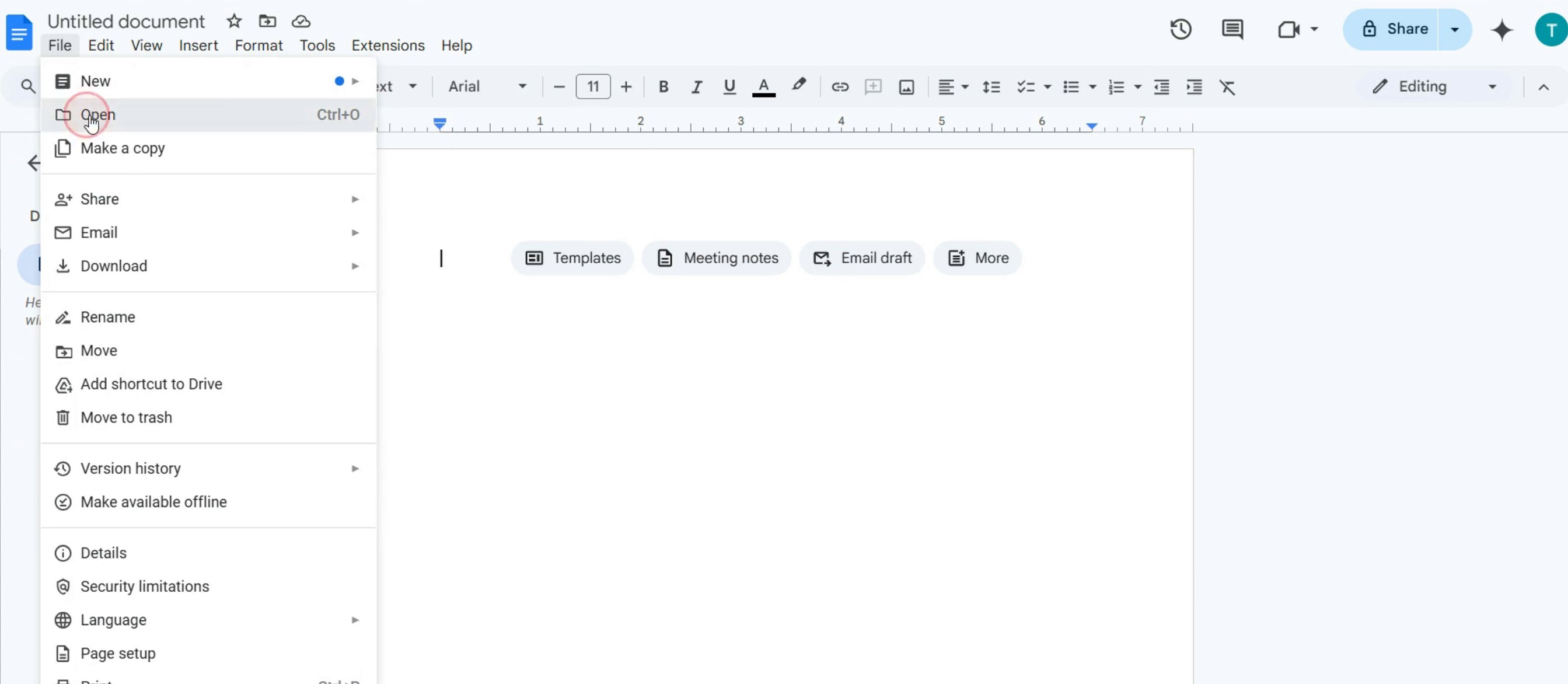The width and height of the screenshot is (1568, 684).
Task: Click the insert image icon
Action: (906, 87)
